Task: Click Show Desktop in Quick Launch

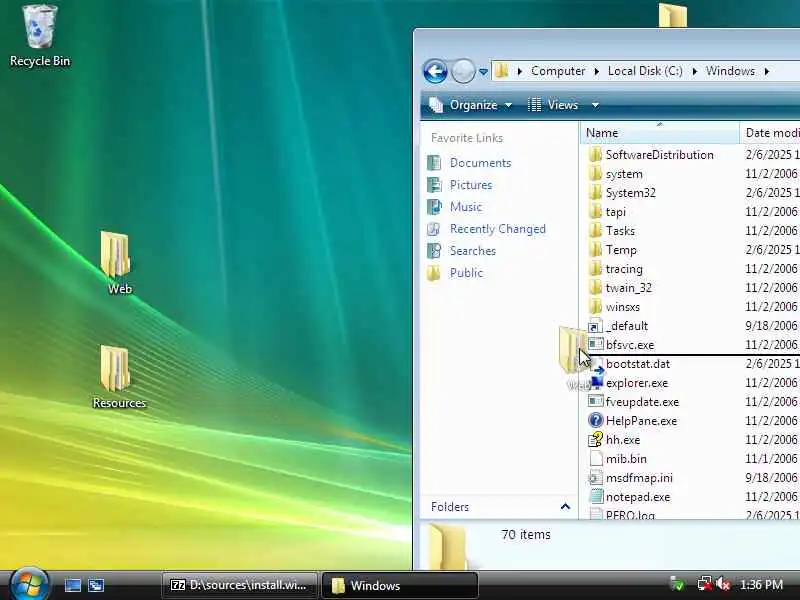Action: [x=72, y=585]
